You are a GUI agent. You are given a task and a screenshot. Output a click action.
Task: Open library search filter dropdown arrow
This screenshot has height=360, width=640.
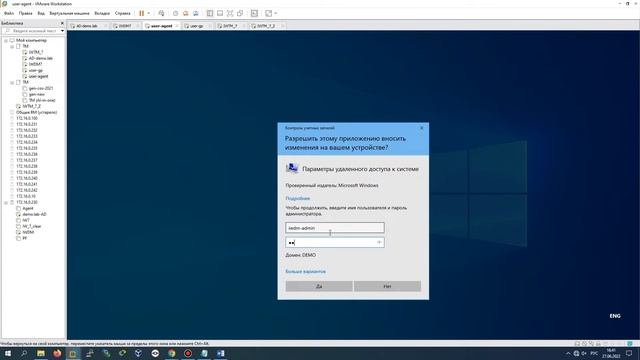[x=62, y=31]
